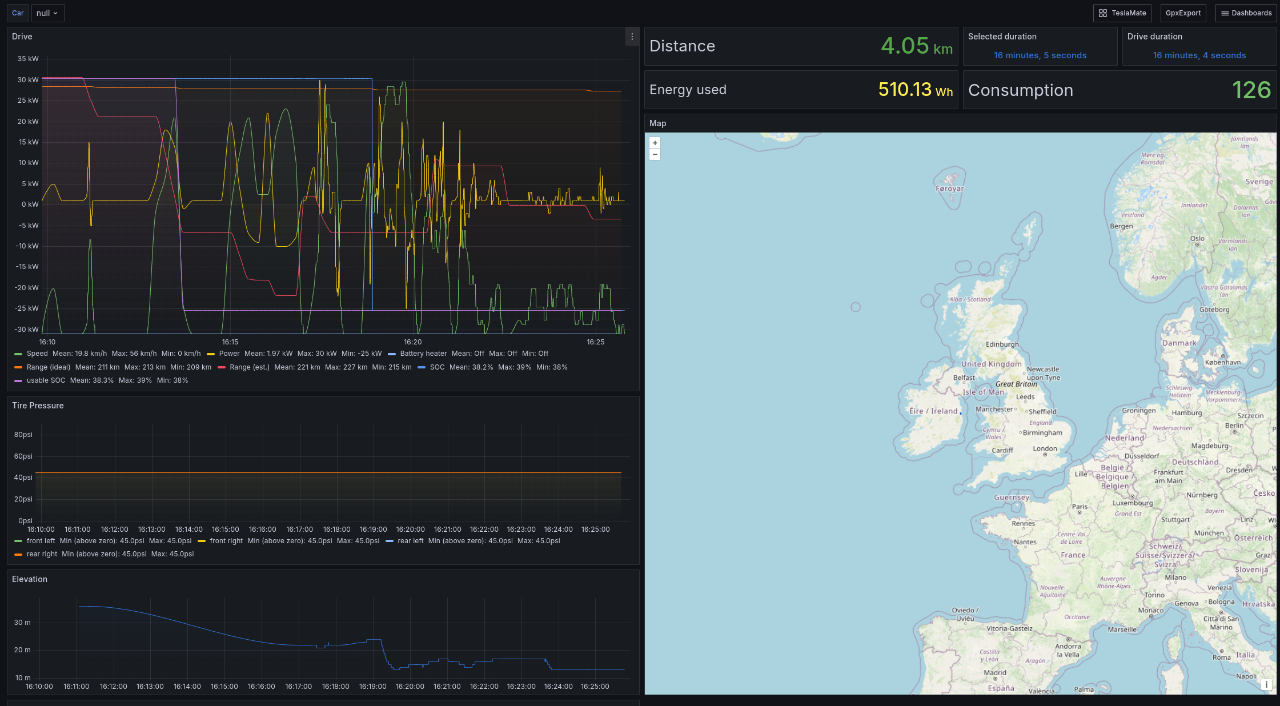Click the Drive duration value link
Screen dimensions: 1280x706
[1199, 55]
